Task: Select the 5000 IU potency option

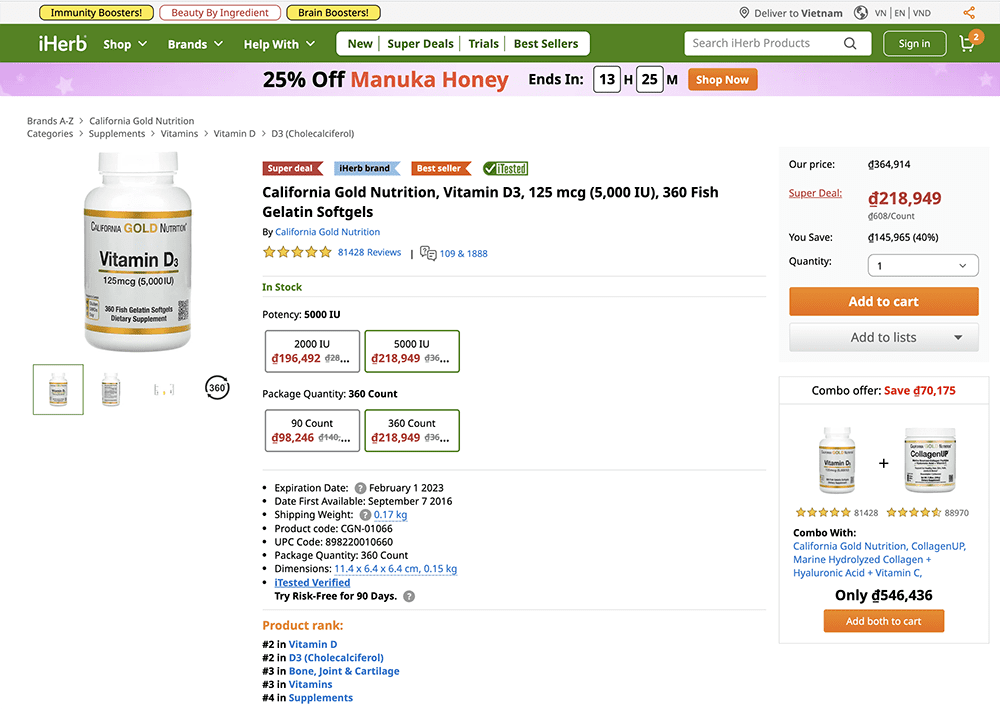Action: point(411,351)
